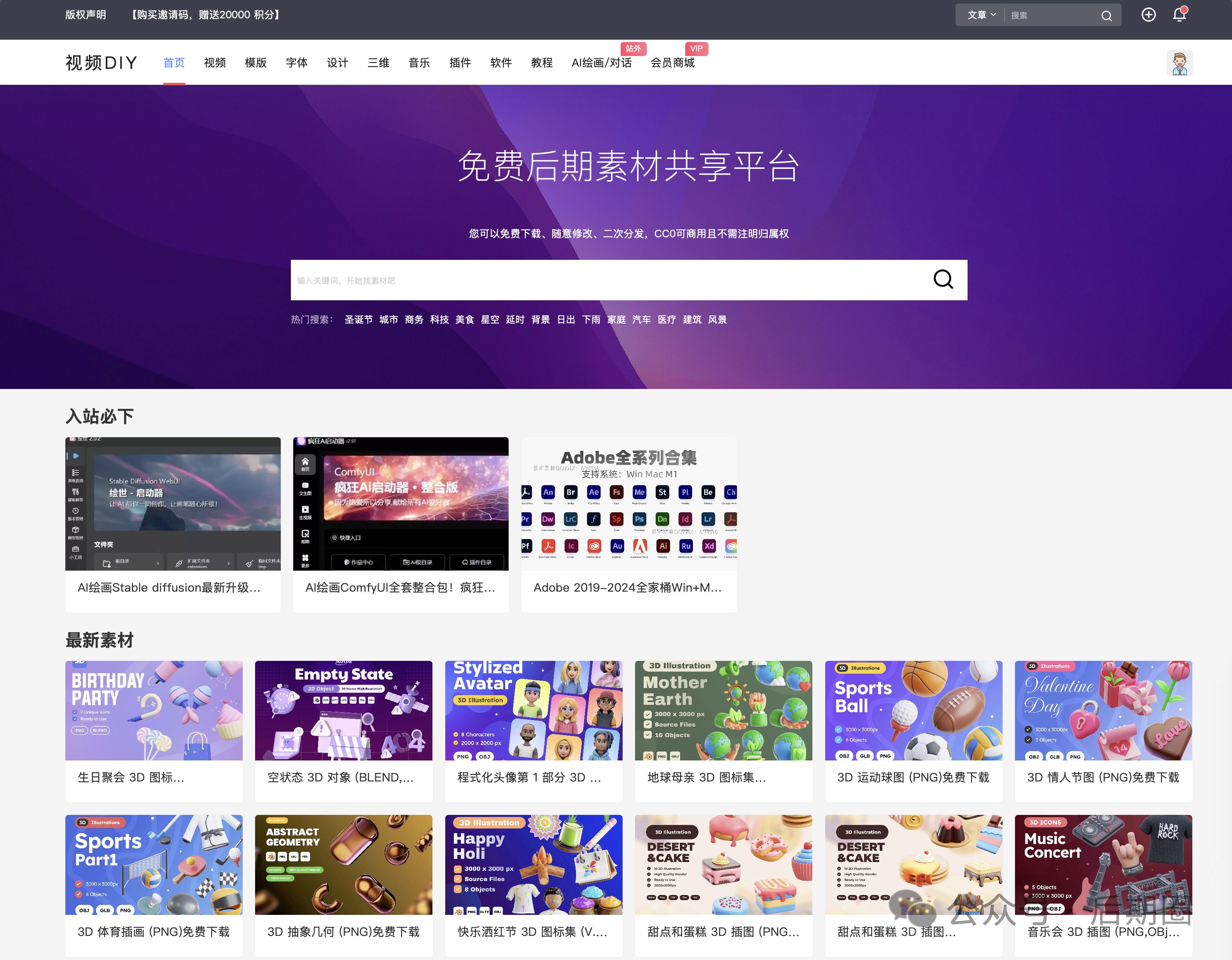Viewport: 1232px width, 960px height.
Task: Open the plus add-content icon
Action: pyautogui.click(x=1148, y=15)
